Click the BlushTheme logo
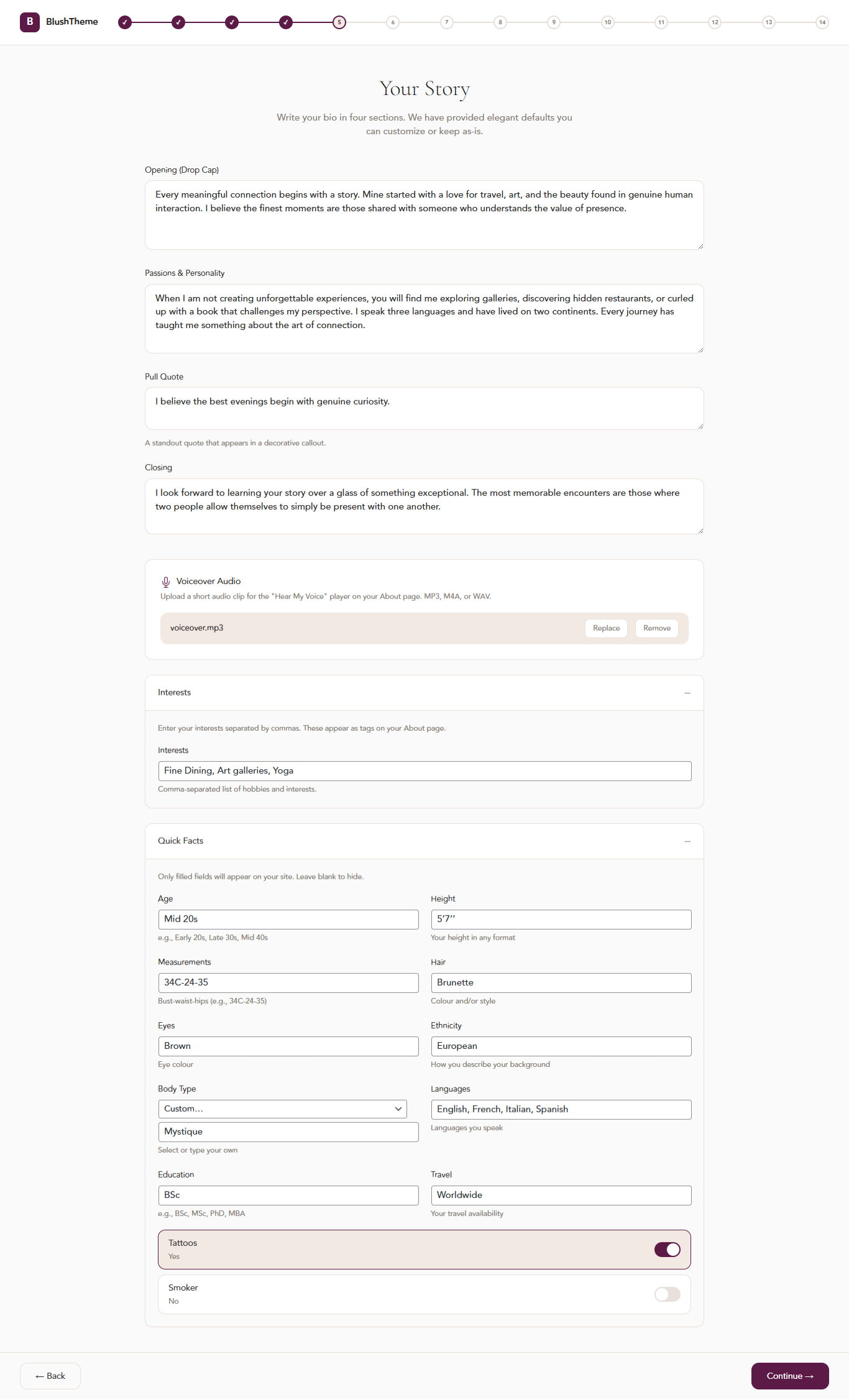The width and height of the screenshot is (849, 1400). pos(59,22)
